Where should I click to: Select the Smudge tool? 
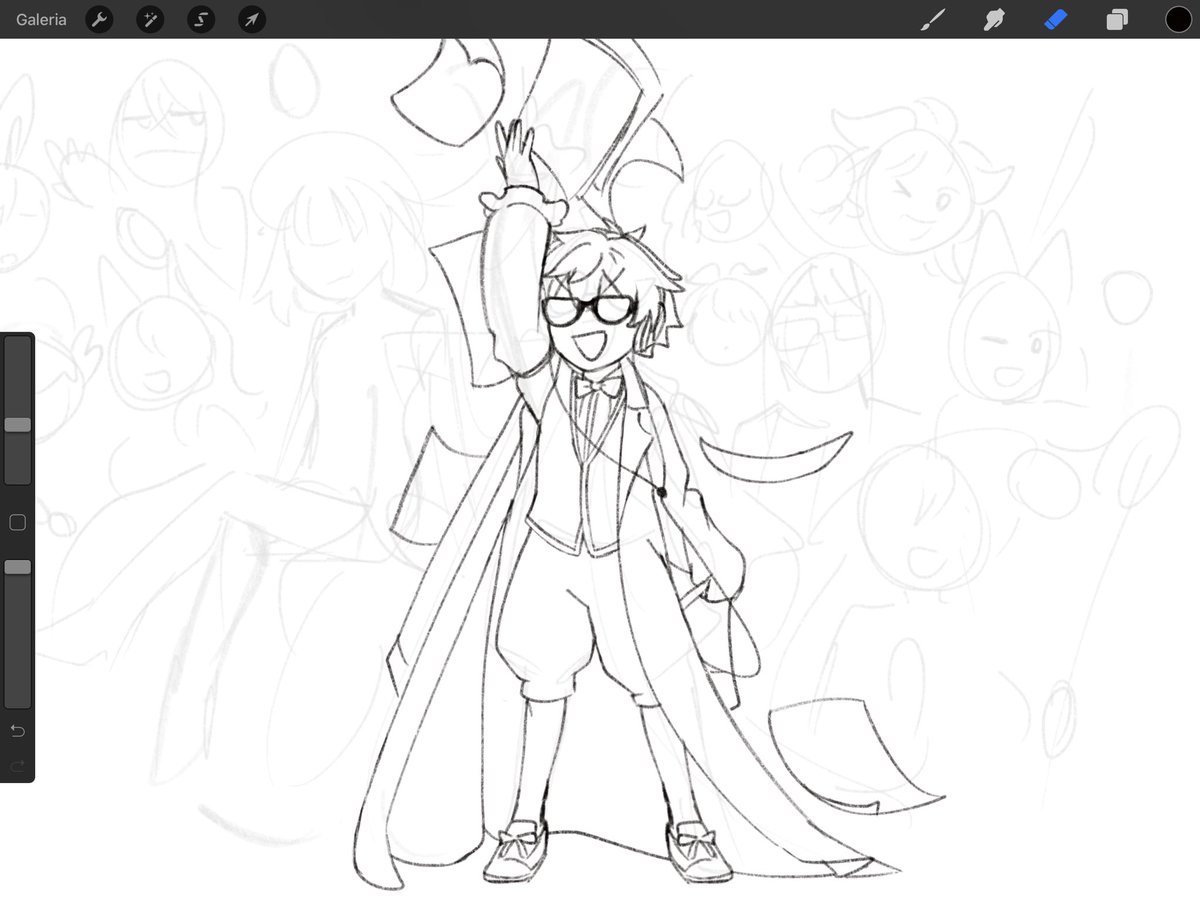coord(994,19)
